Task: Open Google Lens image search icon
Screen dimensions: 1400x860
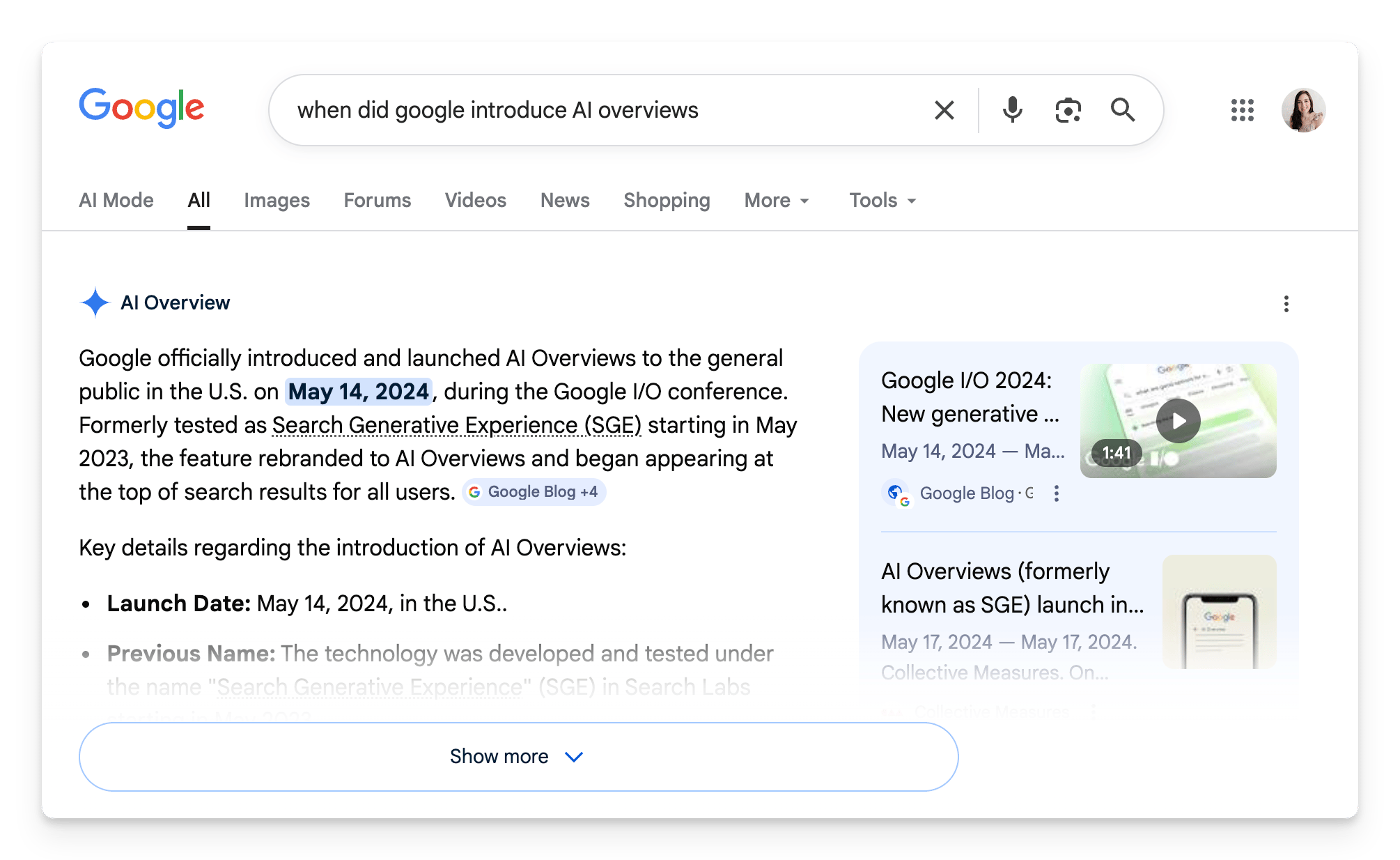Action: 1068,110
